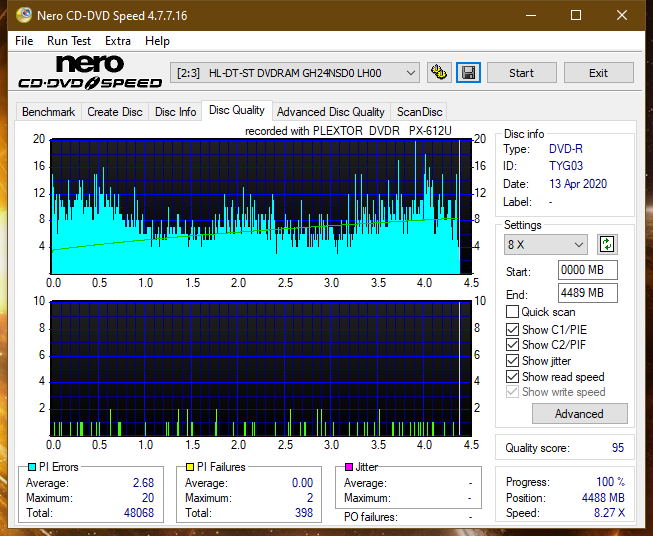The width and height of the screenshot is (653, 536).
Task: Click the Show write speed checkbox
Action: [x=512, y=392]
